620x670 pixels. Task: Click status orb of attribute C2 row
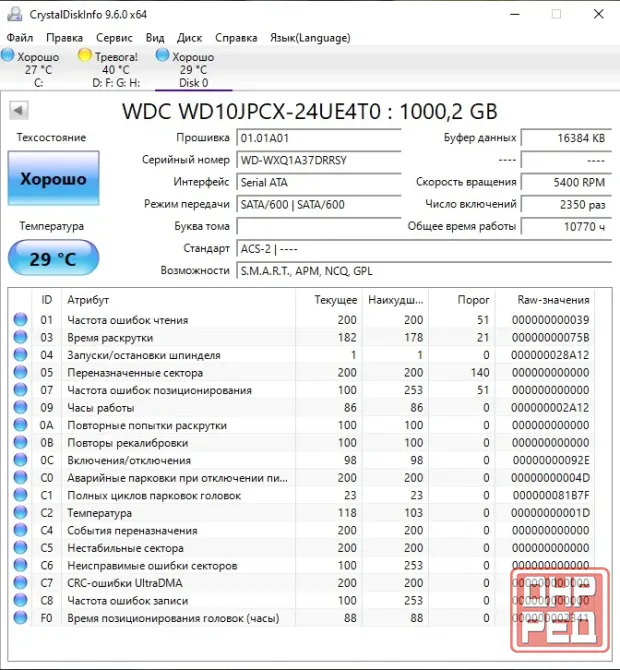pos(20,512)
